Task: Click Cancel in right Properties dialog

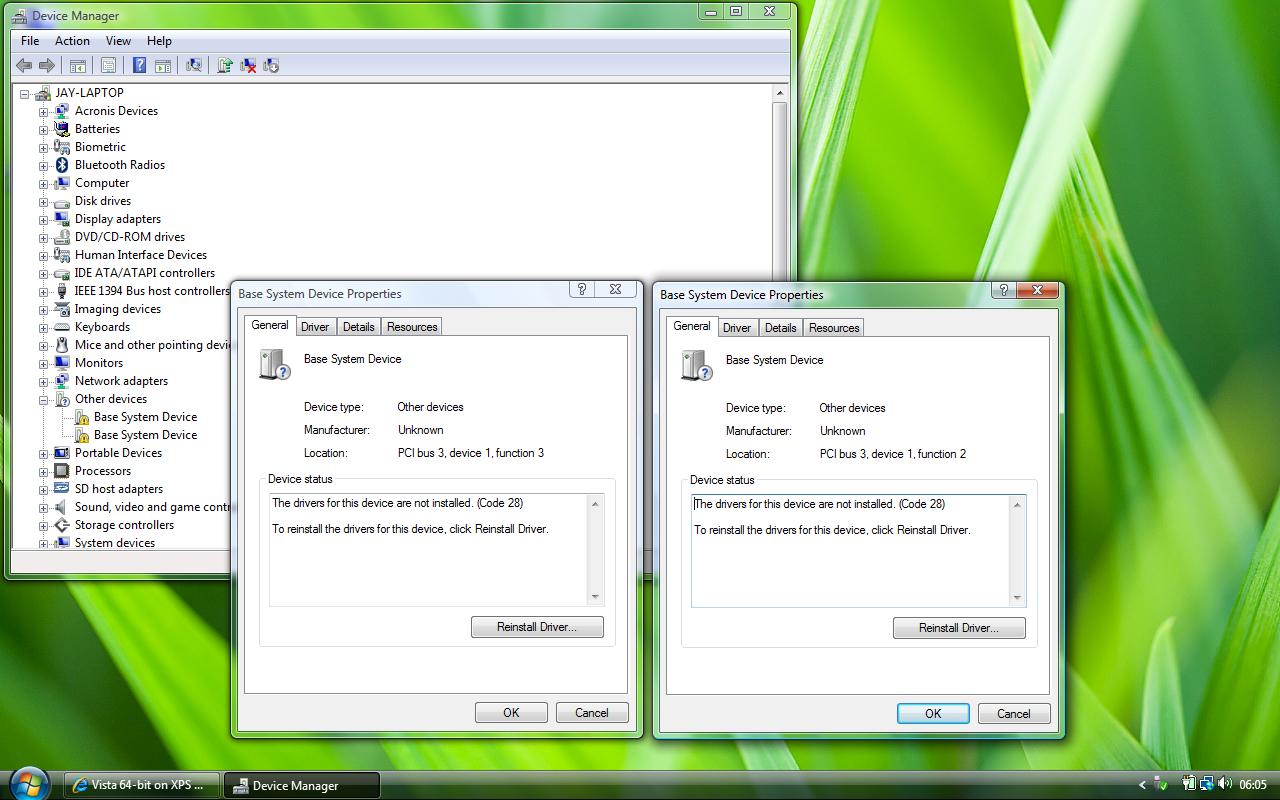Action: click(x=1014, y=714)
